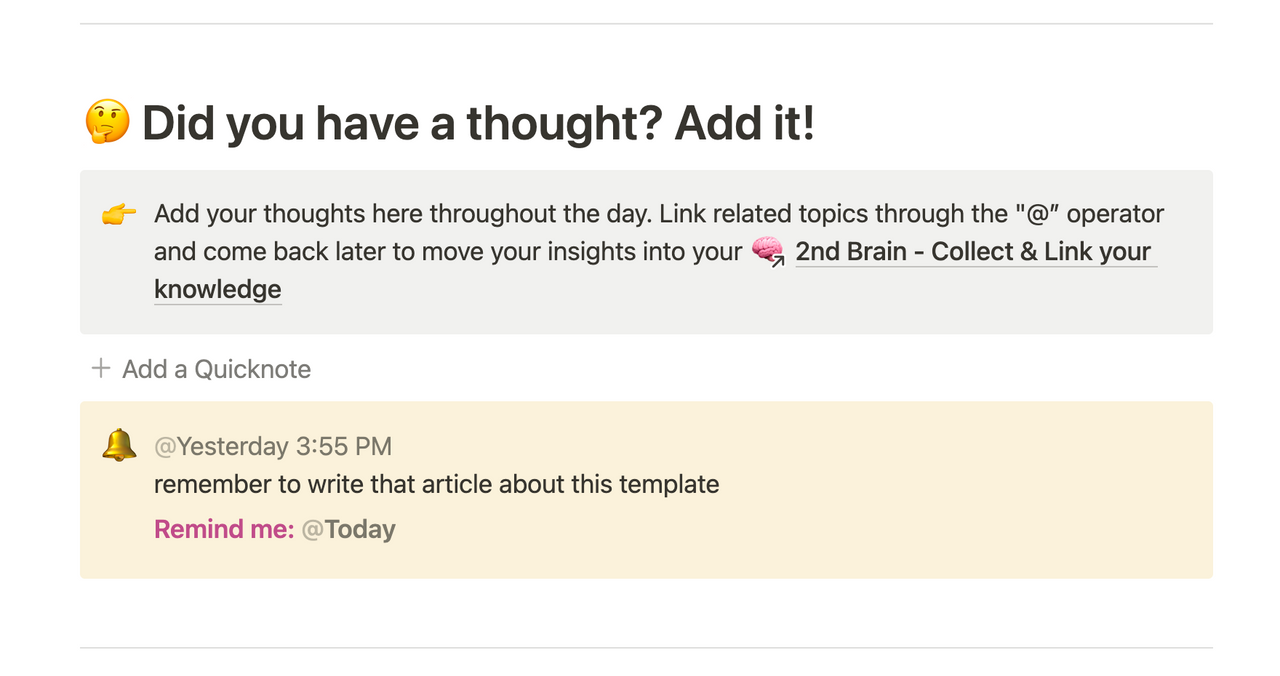Click the quoted "@" operator in callout text
The height and width of the screenshot is (676, 1280).
1032,214
